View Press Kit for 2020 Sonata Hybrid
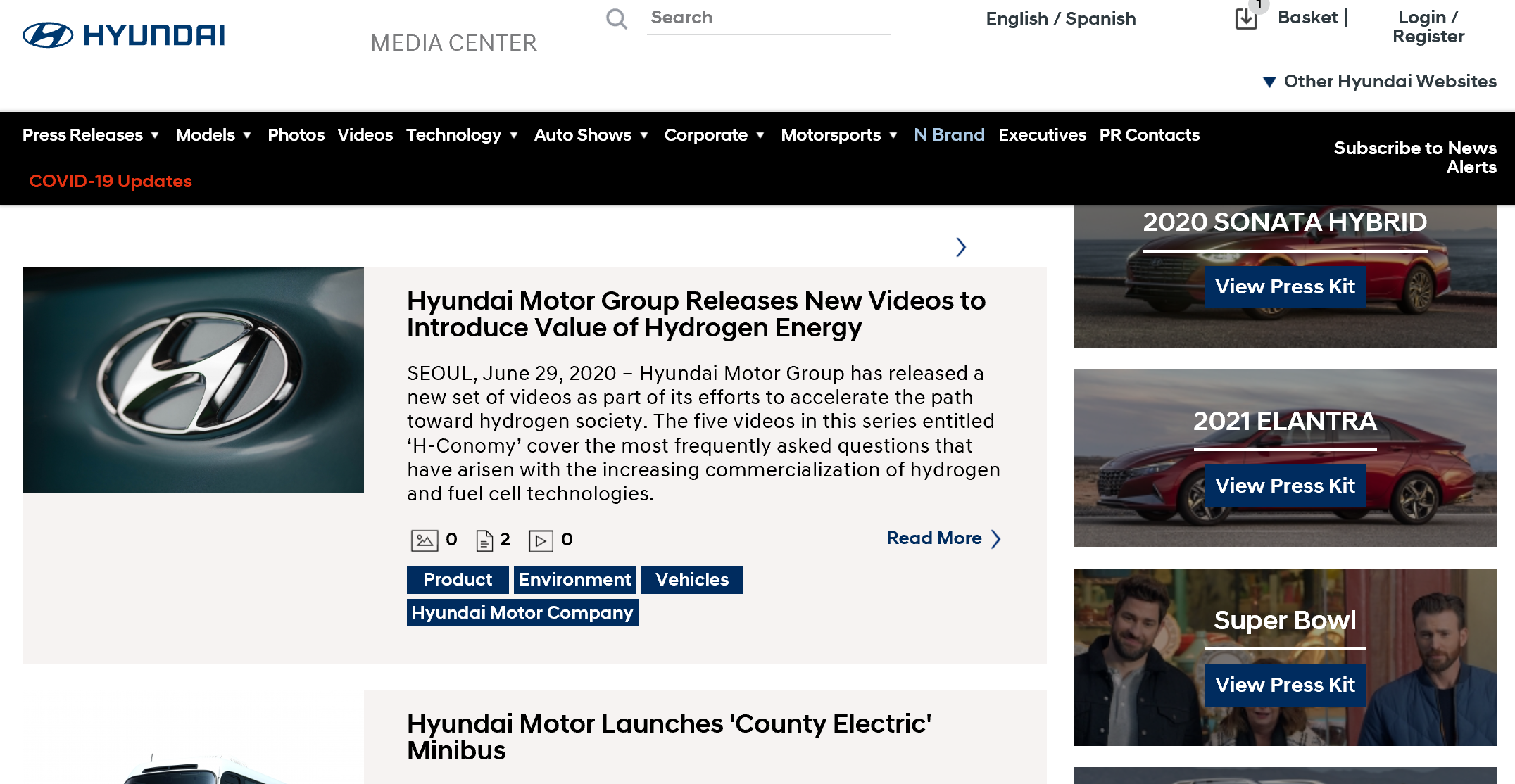The height and width of the screenshot is (784, 1515). (x=1285, y=287)
